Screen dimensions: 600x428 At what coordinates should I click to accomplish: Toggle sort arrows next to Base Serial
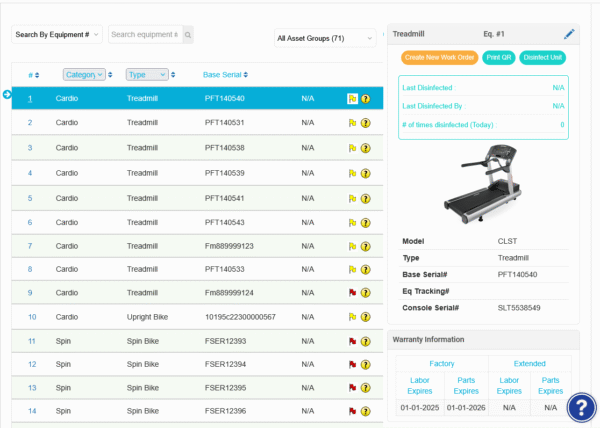coord(246,75)
